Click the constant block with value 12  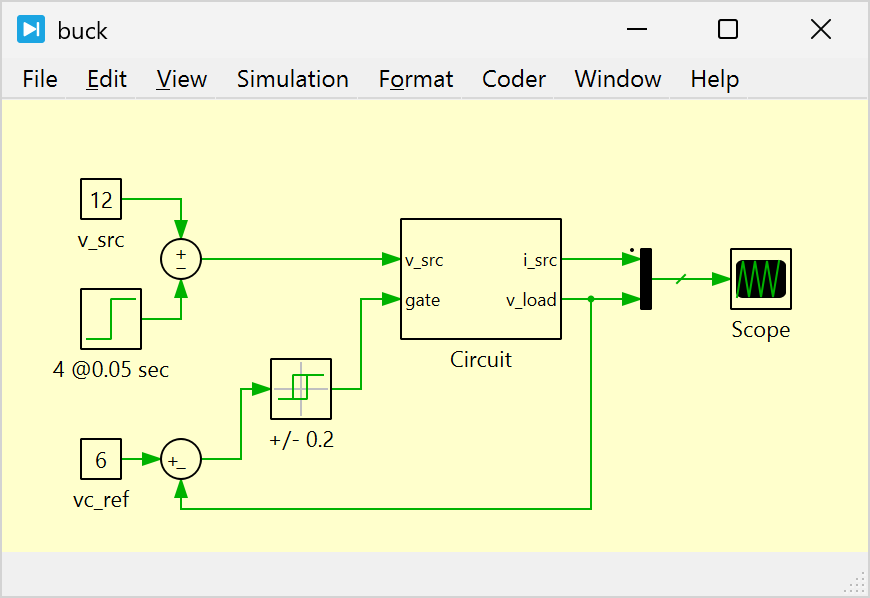point(101,200)
